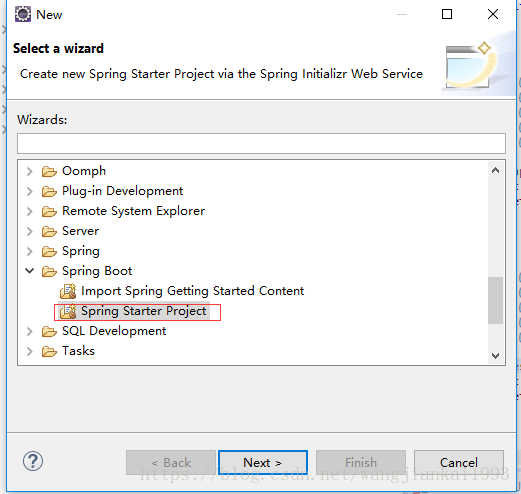The image size is (521, 494).
Task: Click the Spring Starter Project wizard icon
Action: pos(68,311)
